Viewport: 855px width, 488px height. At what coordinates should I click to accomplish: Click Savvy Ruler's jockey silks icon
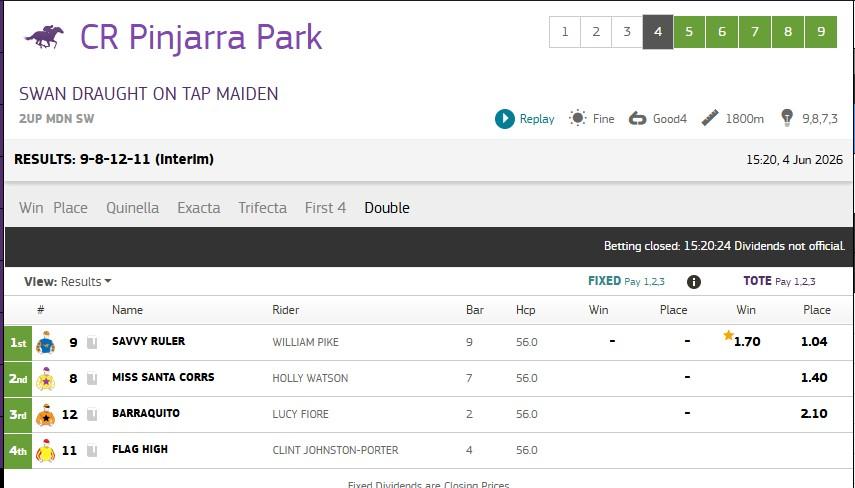click(46, 342)
